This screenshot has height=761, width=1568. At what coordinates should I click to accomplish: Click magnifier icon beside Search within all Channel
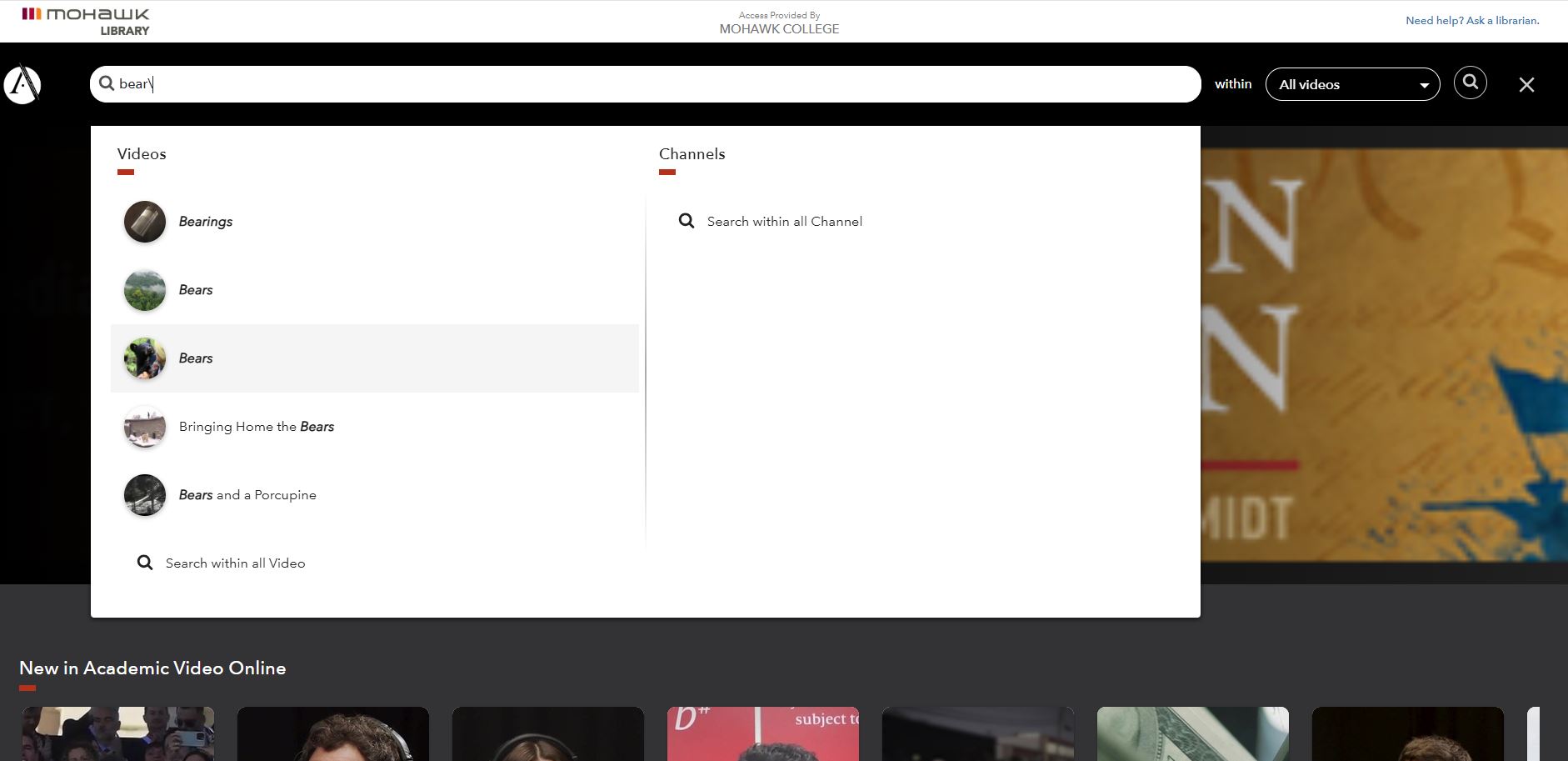[687, 222]
